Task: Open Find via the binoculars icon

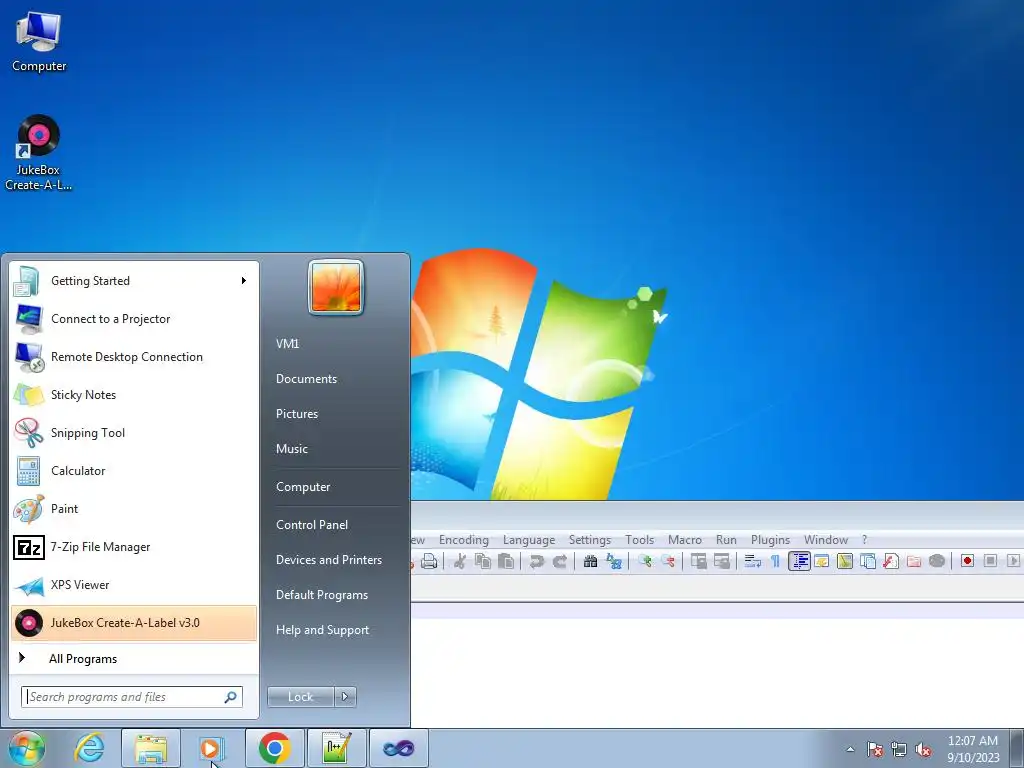Action: (x=590, y=561)
